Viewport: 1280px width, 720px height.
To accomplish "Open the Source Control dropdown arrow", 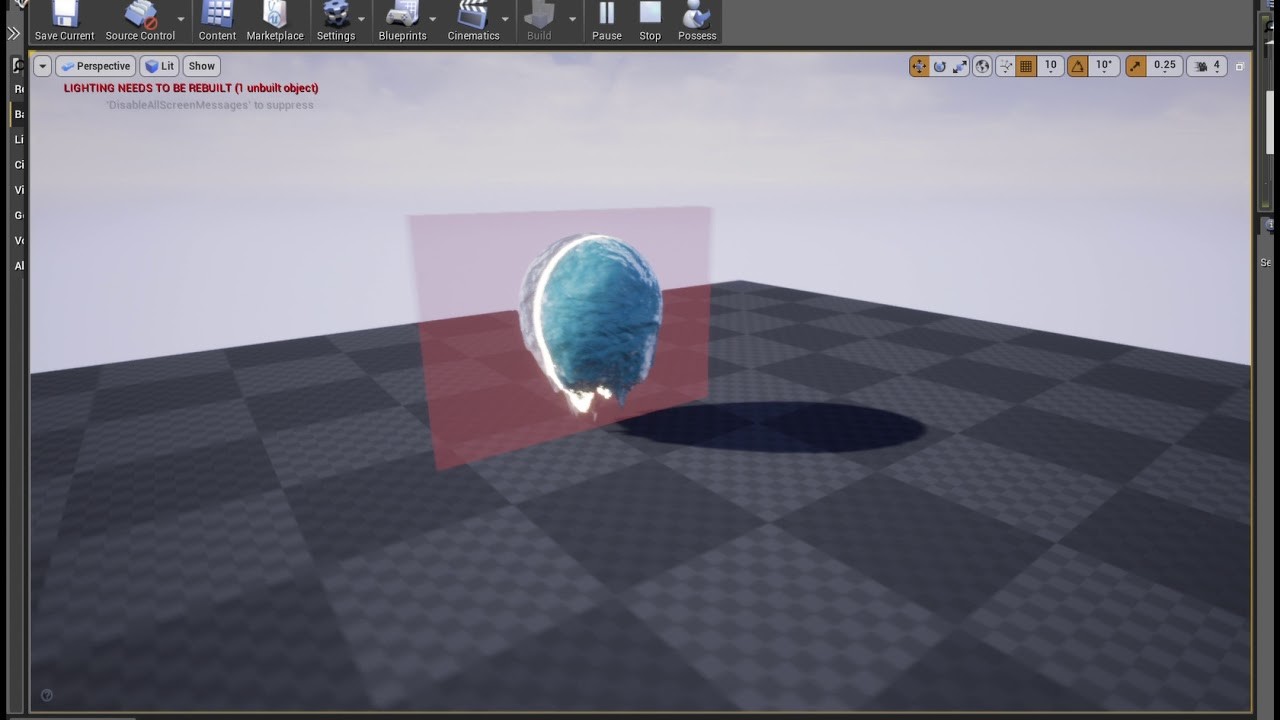I will (x=181, y=20).
